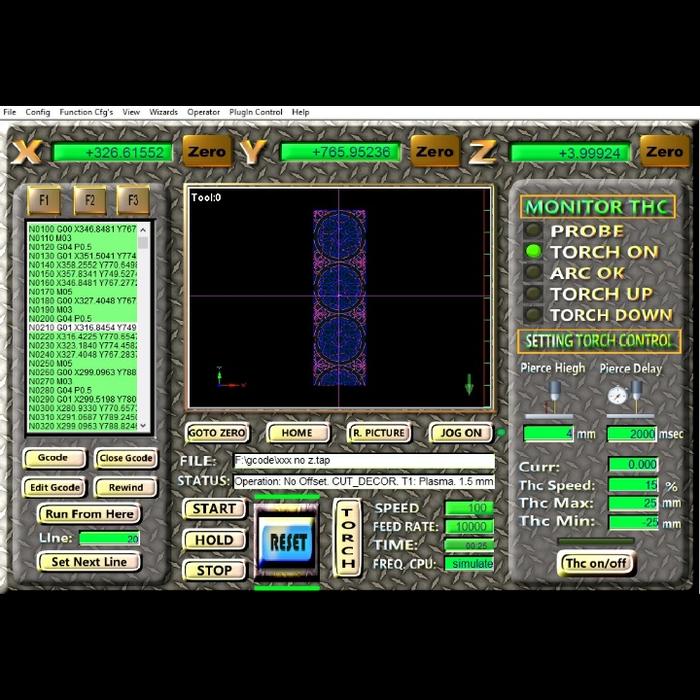The height and width of the screenshot is (700, 700).
Task: Click the Run From Here button
Action: (x=89, y=514)
